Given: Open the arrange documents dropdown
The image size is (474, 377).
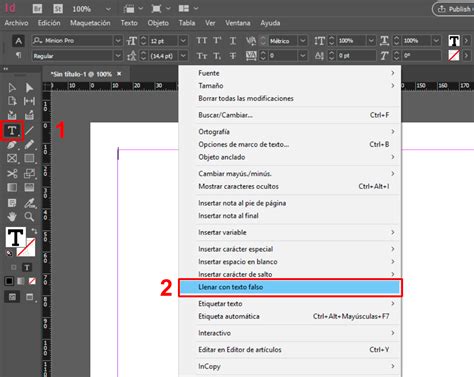Looking at the screenshot, I should click(x=196, y=8).
